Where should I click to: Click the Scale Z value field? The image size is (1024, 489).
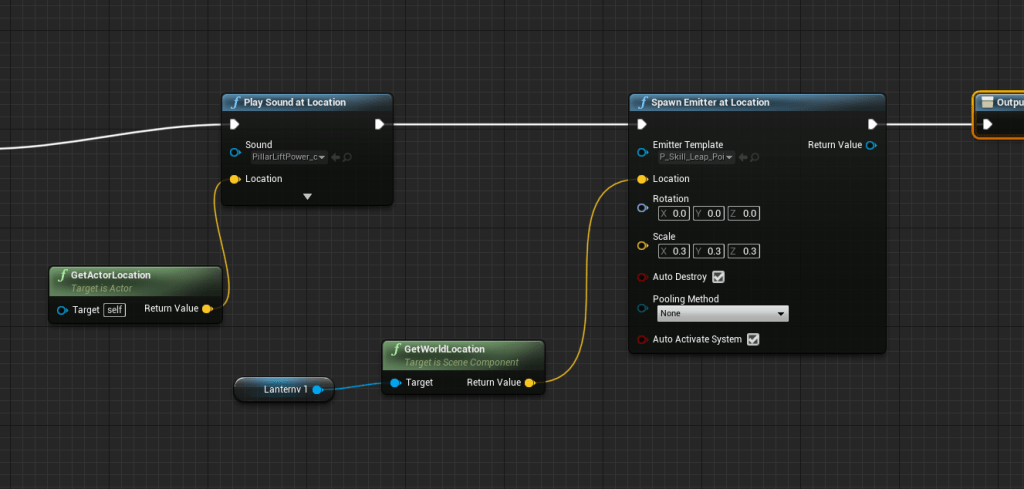coord(749,251)
